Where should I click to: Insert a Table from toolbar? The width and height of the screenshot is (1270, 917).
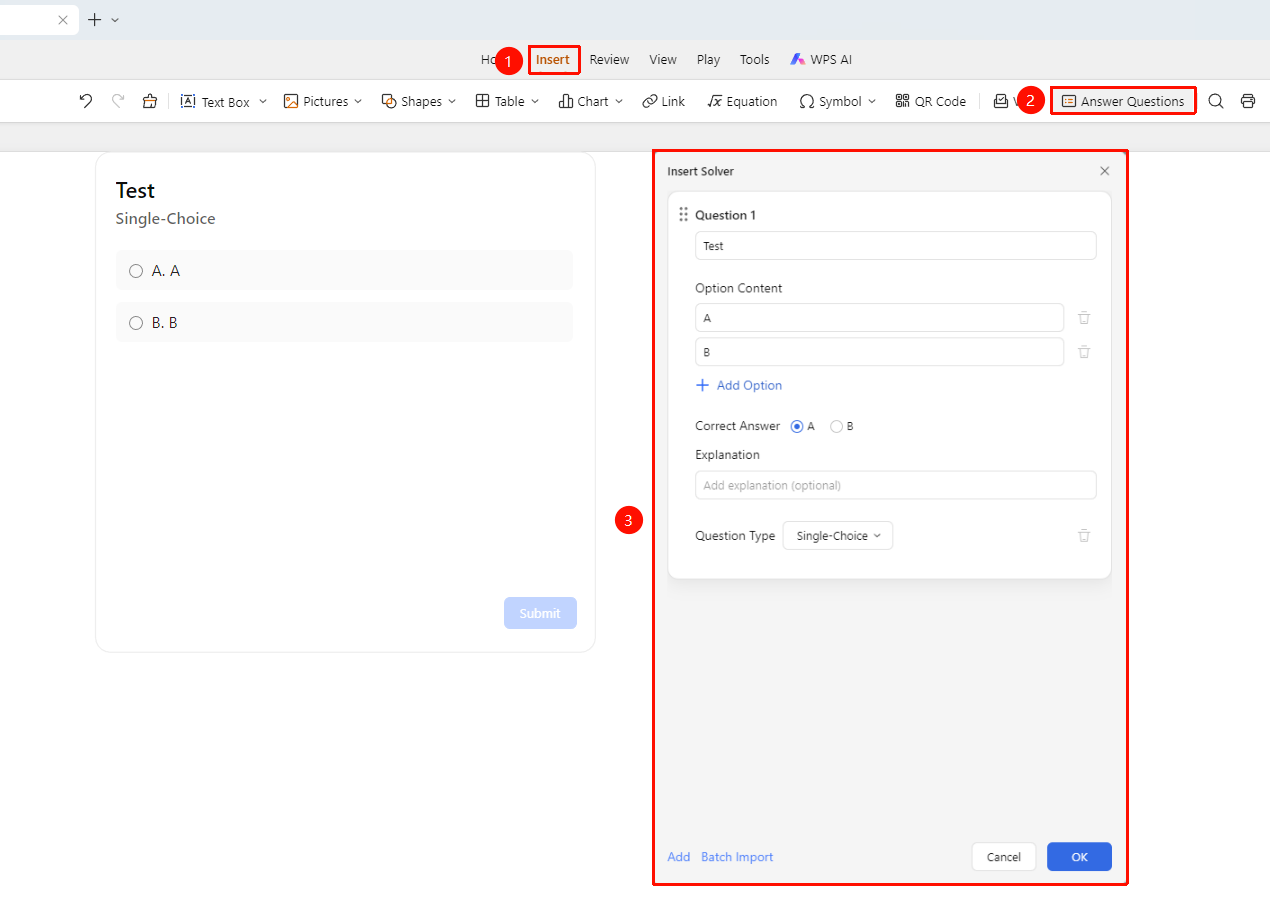507,101
